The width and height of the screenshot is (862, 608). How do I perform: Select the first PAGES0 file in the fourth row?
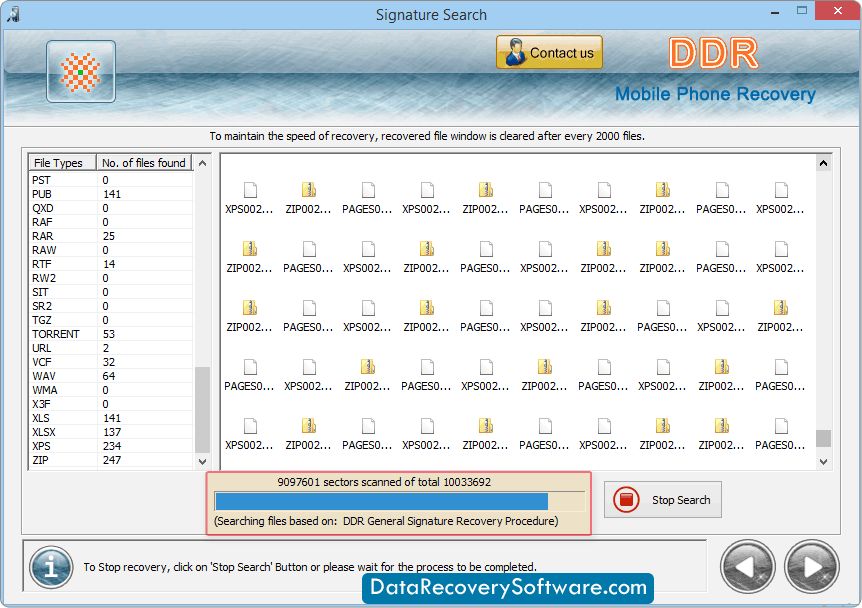[x=250, y=375]
